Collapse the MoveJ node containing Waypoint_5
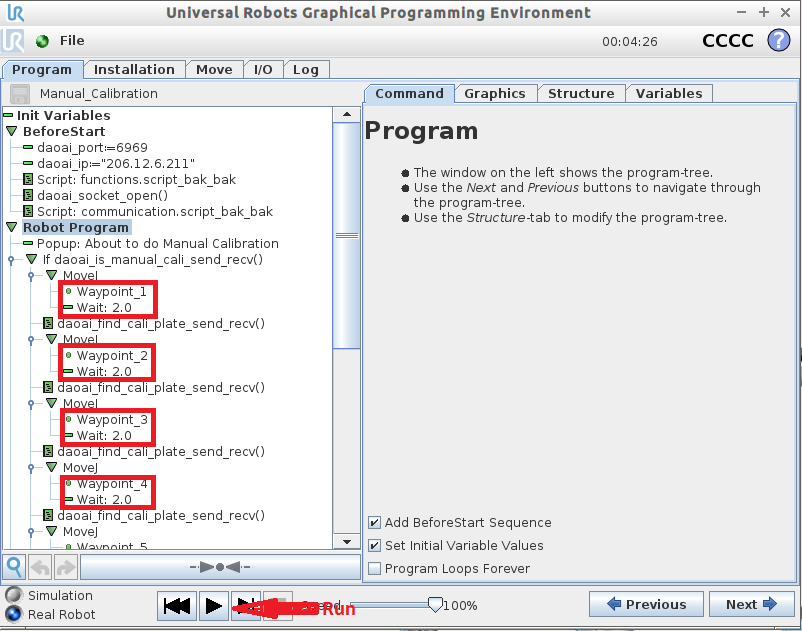Screen dimensions: 802x631 point(52,531)
